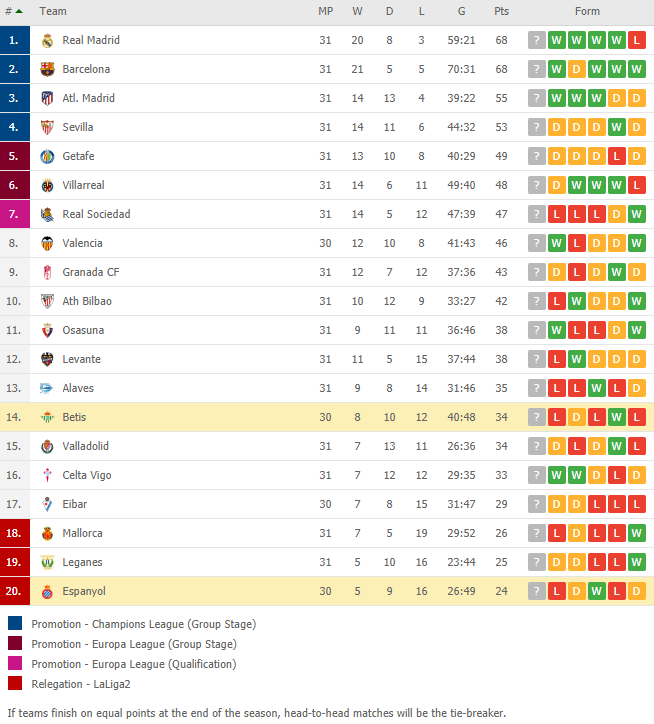Open the Getafe team link
The height and width of the screenshot is (724, 654).
pos(79,156)
